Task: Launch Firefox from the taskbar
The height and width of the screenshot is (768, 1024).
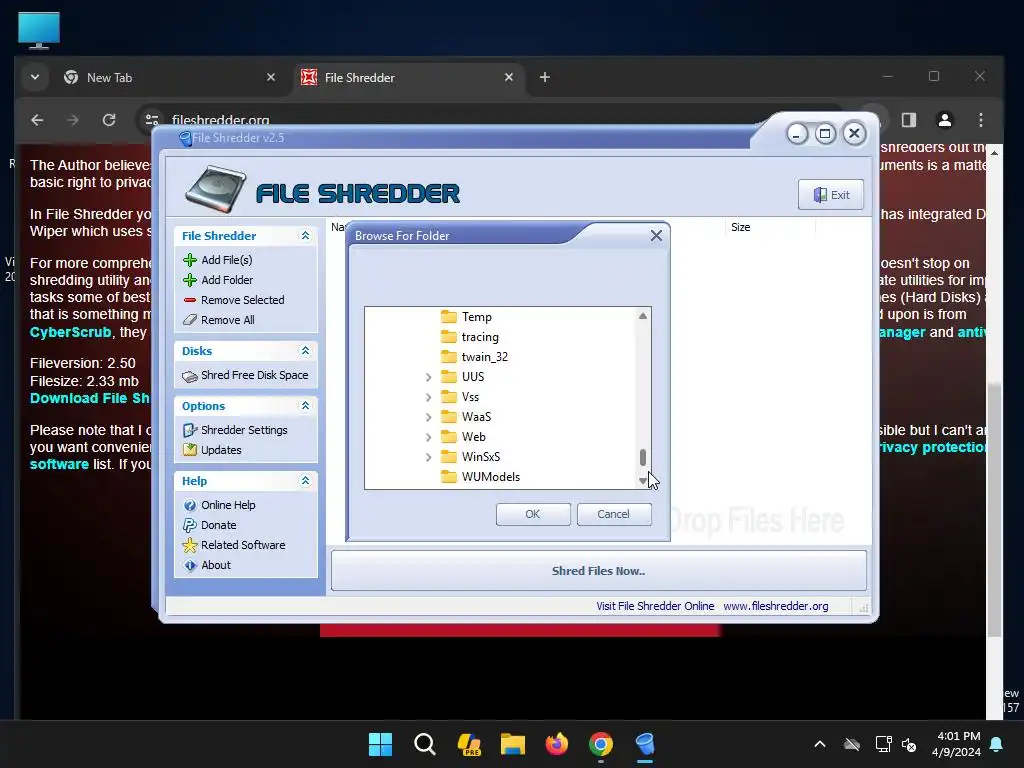Action: tap(557, 744)
